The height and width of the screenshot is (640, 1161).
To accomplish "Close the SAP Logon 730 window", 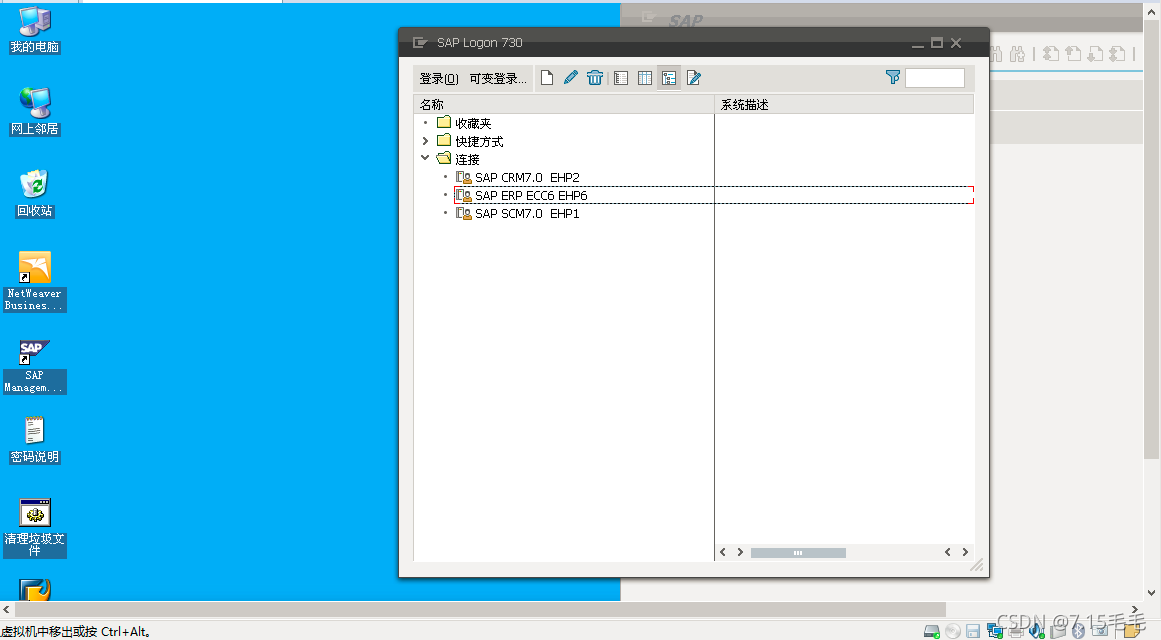I will point(956,43).
